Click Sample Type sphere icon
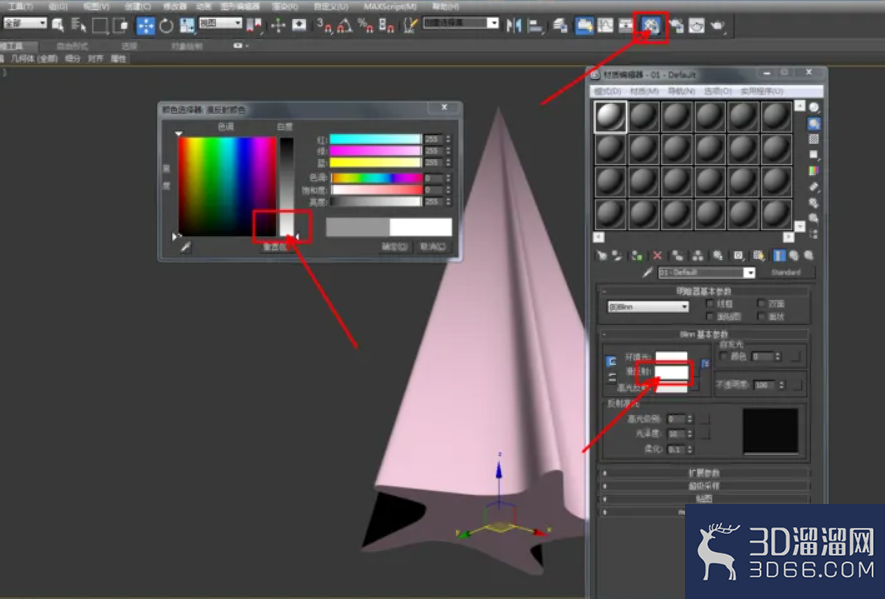The height and width of the screenshot is (599, 885). (814, 107)
